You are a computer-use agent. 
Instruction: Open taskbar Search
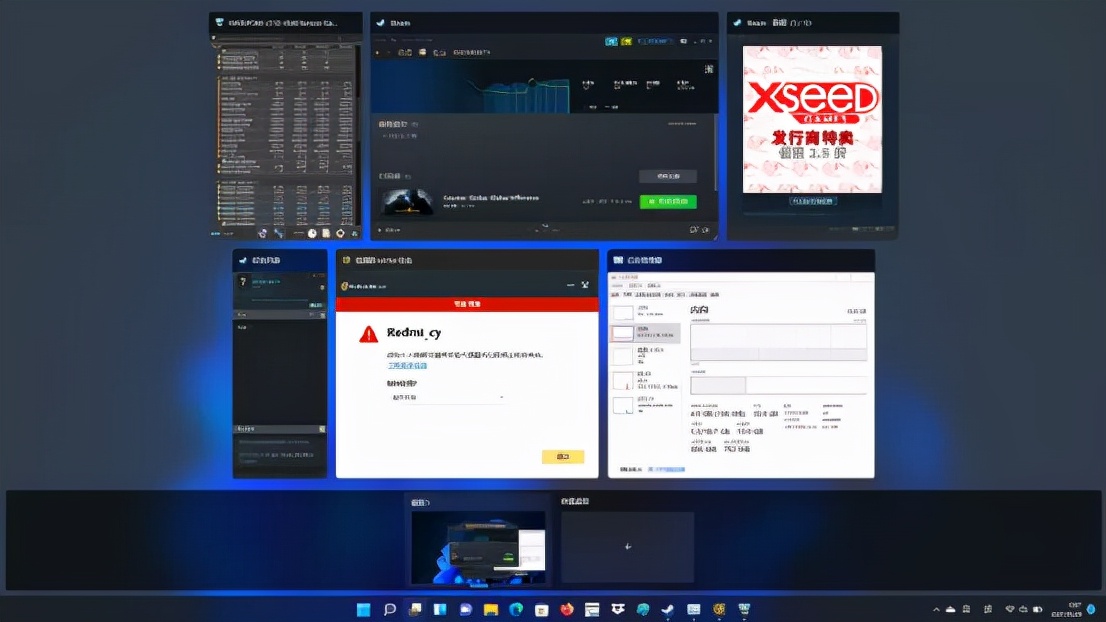(389, 609)
